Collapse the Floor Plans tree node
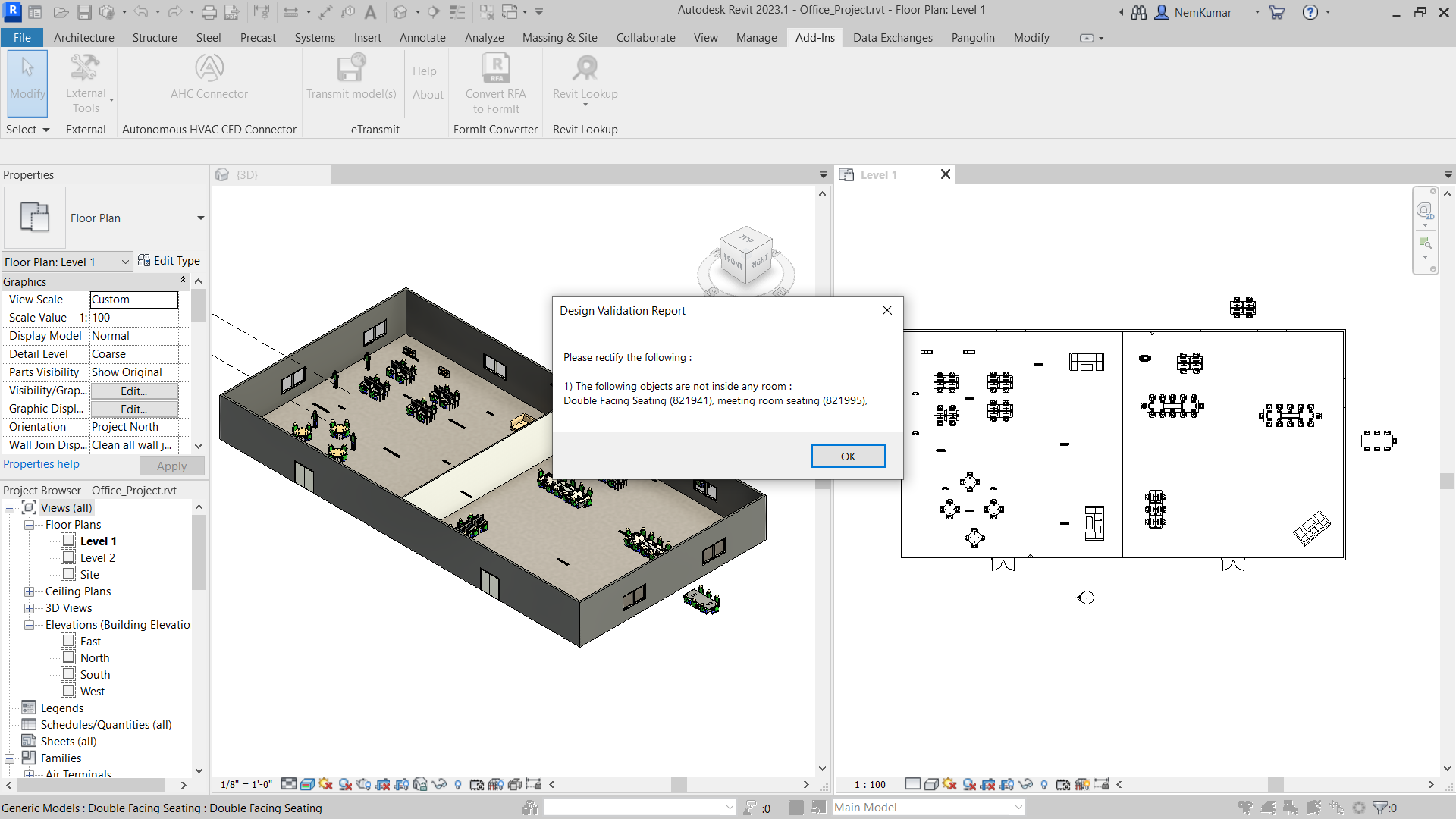 click(x=29, y=525)
